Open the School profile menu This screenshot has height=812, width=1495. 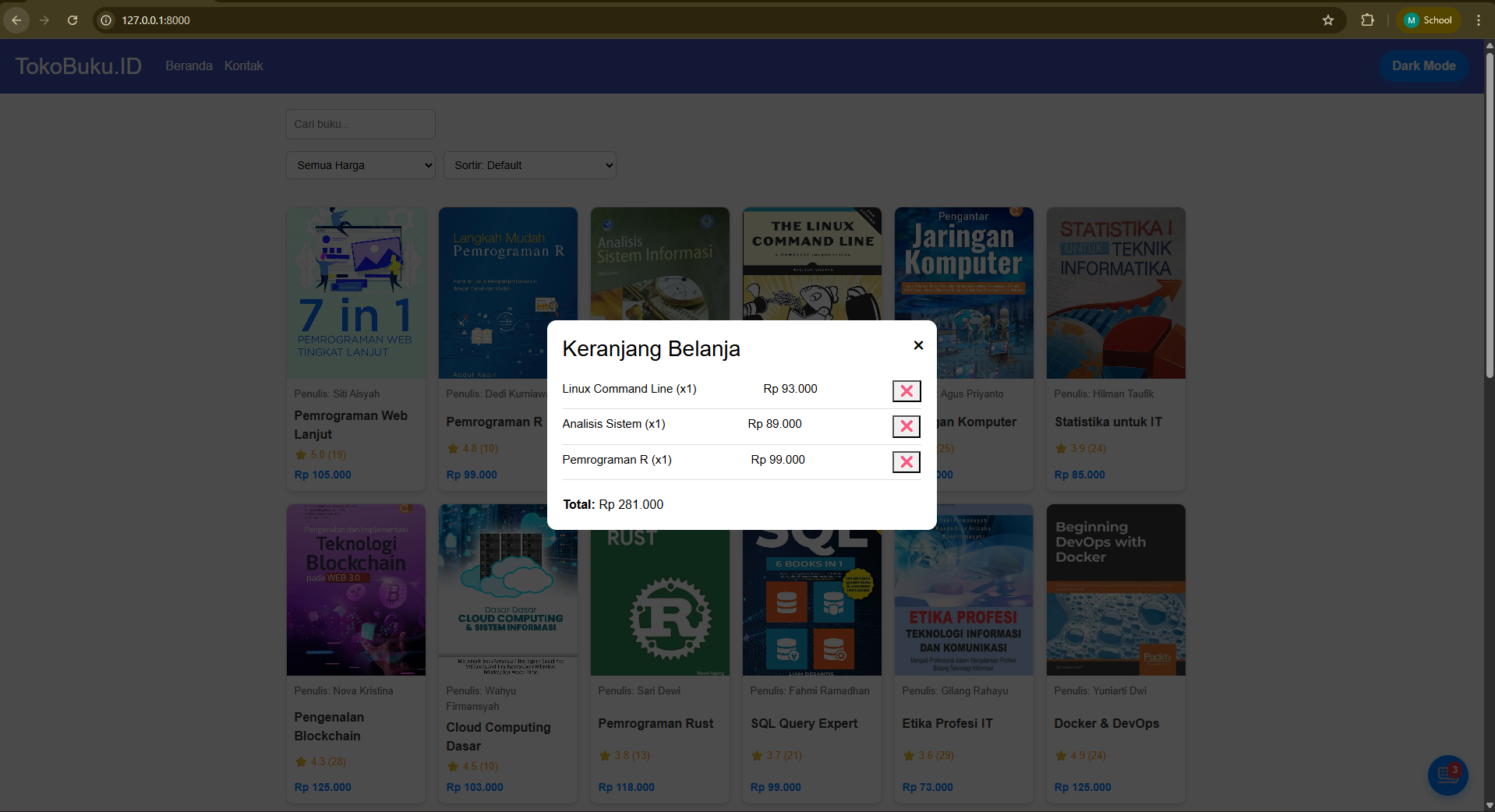pyautogui.click(x=1429, y=20)
